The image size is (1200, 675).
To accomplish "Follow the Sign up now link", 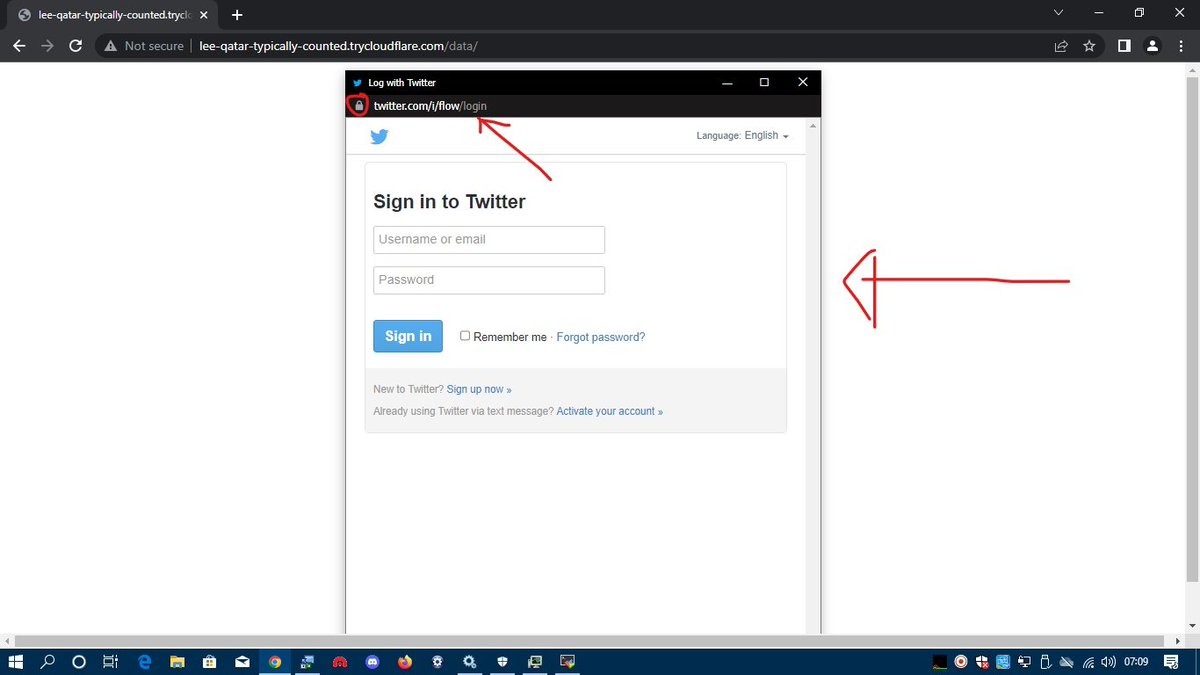I will click(x=479, y=389).
